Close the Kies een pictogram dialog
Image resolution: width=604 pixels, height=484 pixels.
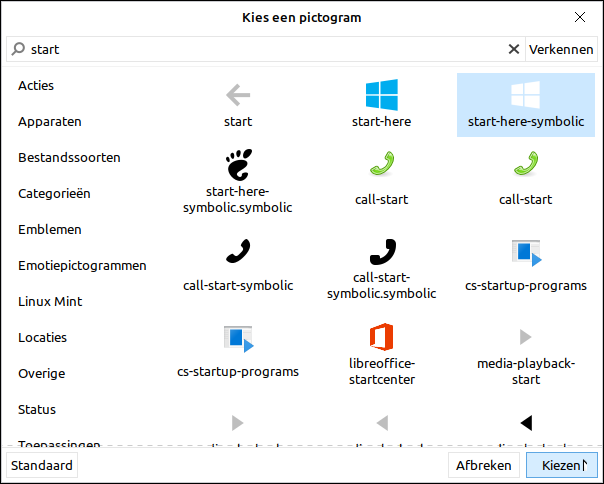(580, 17)
